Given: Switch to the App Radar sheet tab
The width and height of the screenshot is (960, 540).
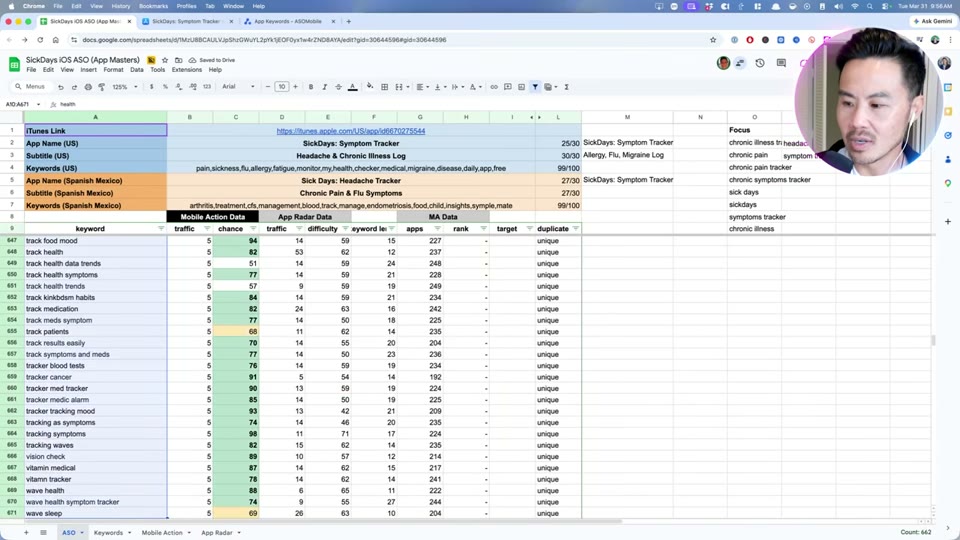Looking at the screenshot, I should 217,533.
